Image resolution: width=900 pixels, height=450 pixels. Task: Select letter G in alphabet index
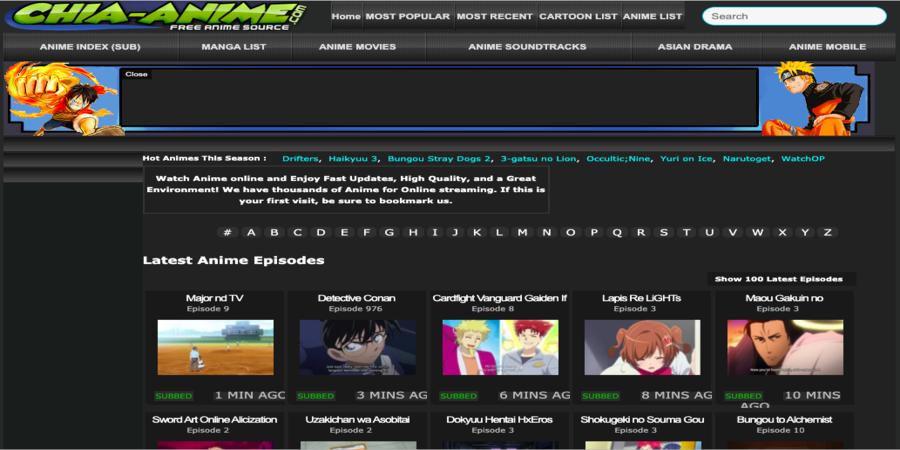coord(389,232)
